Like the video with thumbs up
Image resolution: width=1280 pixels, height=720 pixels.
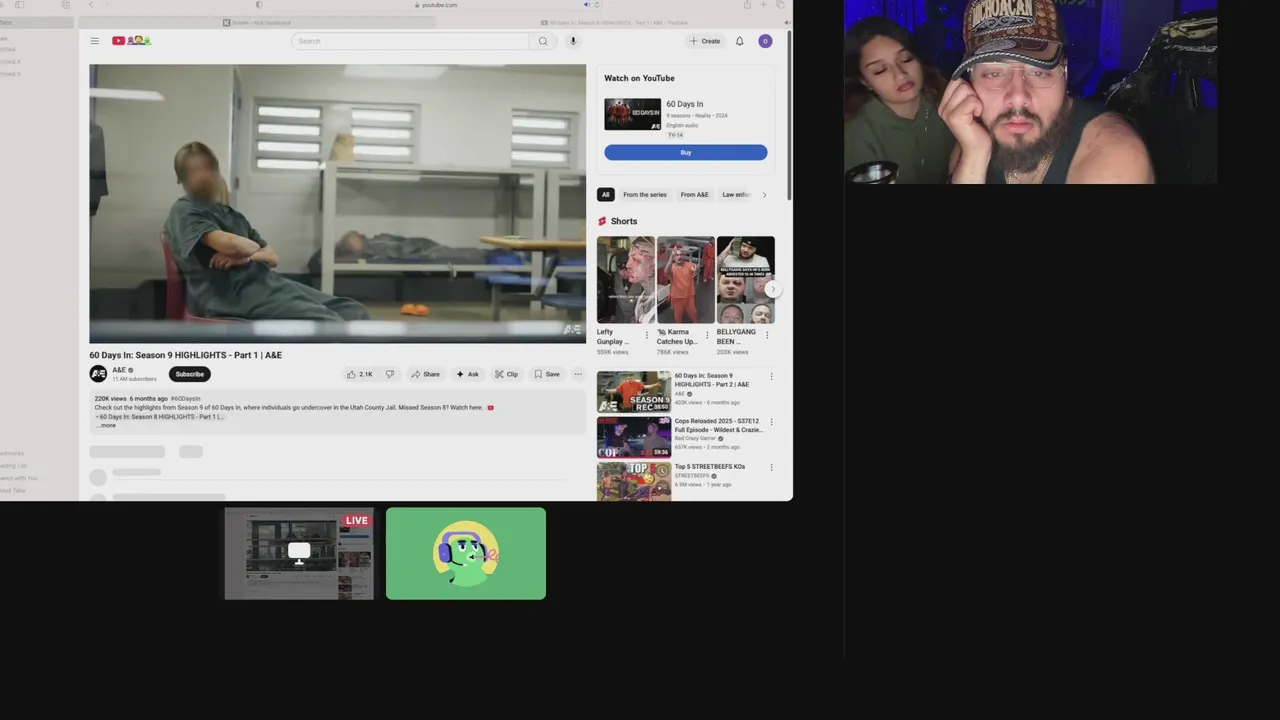[x=359, y=374]
